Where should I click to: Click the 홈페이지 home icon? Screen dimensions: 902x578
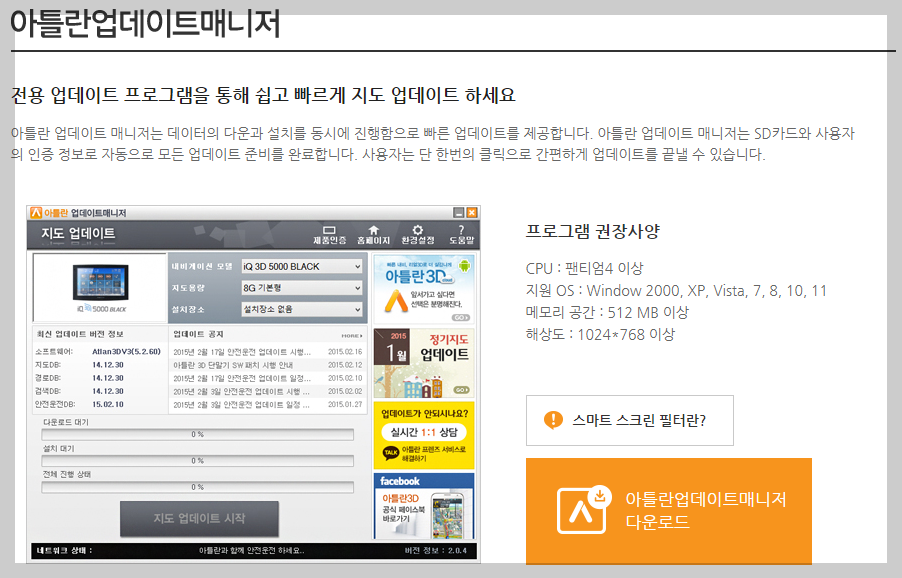click(374, 229)
